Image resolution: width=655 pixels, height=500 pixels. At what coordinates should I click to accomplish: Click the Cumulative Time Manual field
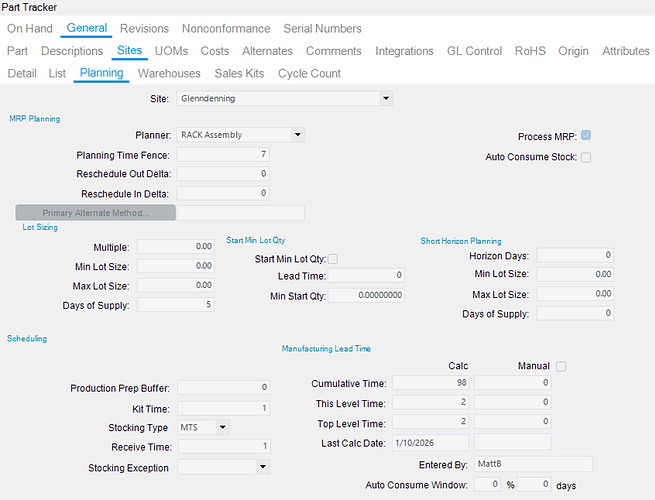tap(513, 383)
